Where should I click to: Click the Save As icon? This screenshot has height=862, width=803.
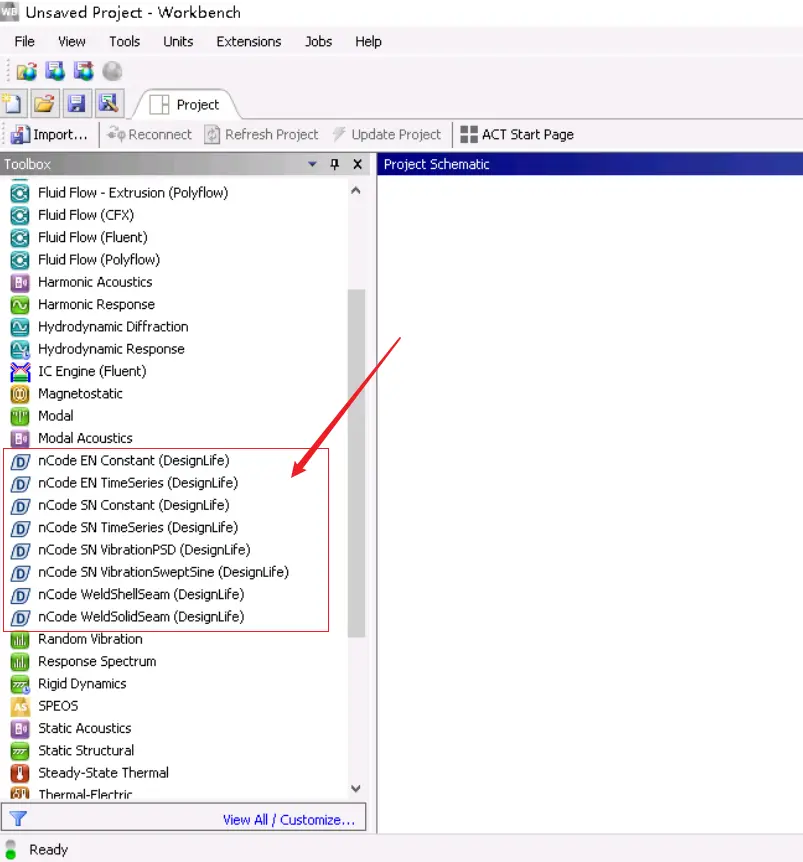108,103
